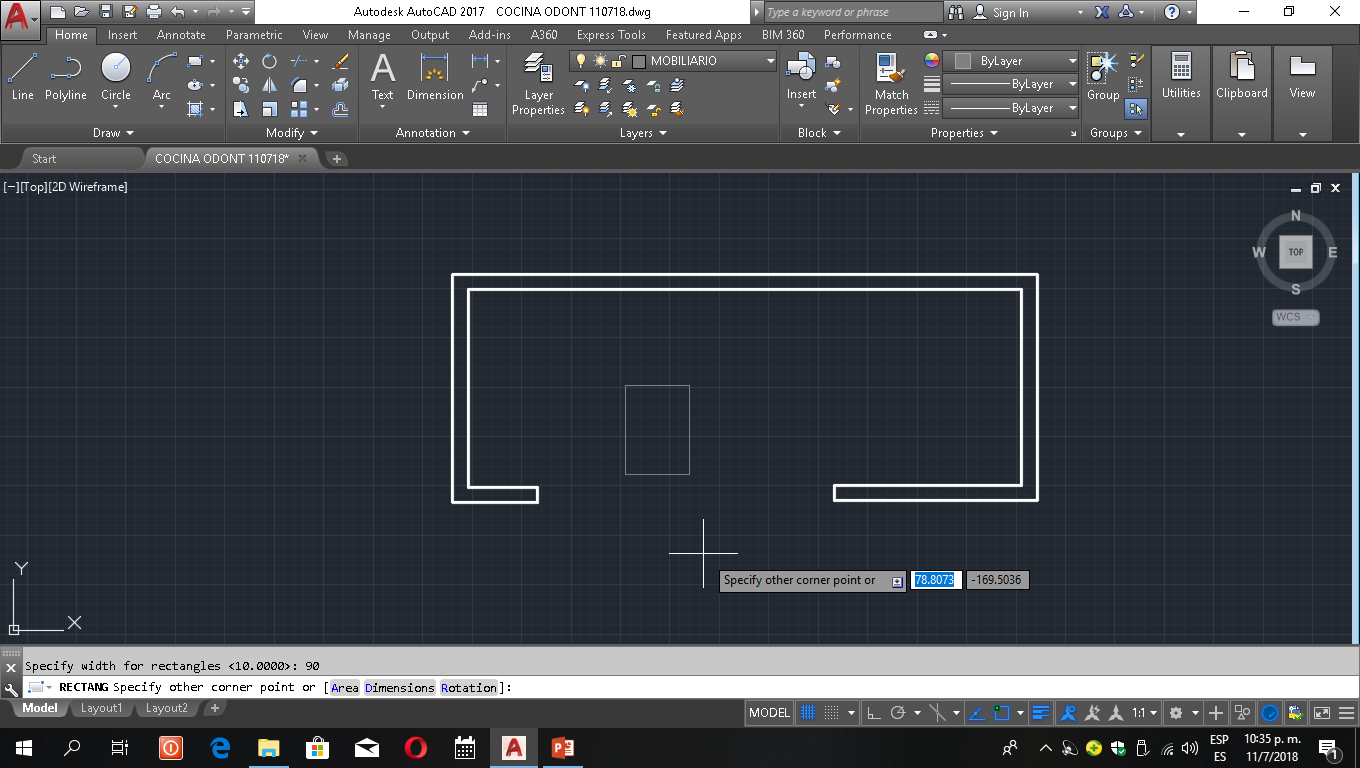
Task: Open the Clipboard panel
Action: [x=1242, y=94]
